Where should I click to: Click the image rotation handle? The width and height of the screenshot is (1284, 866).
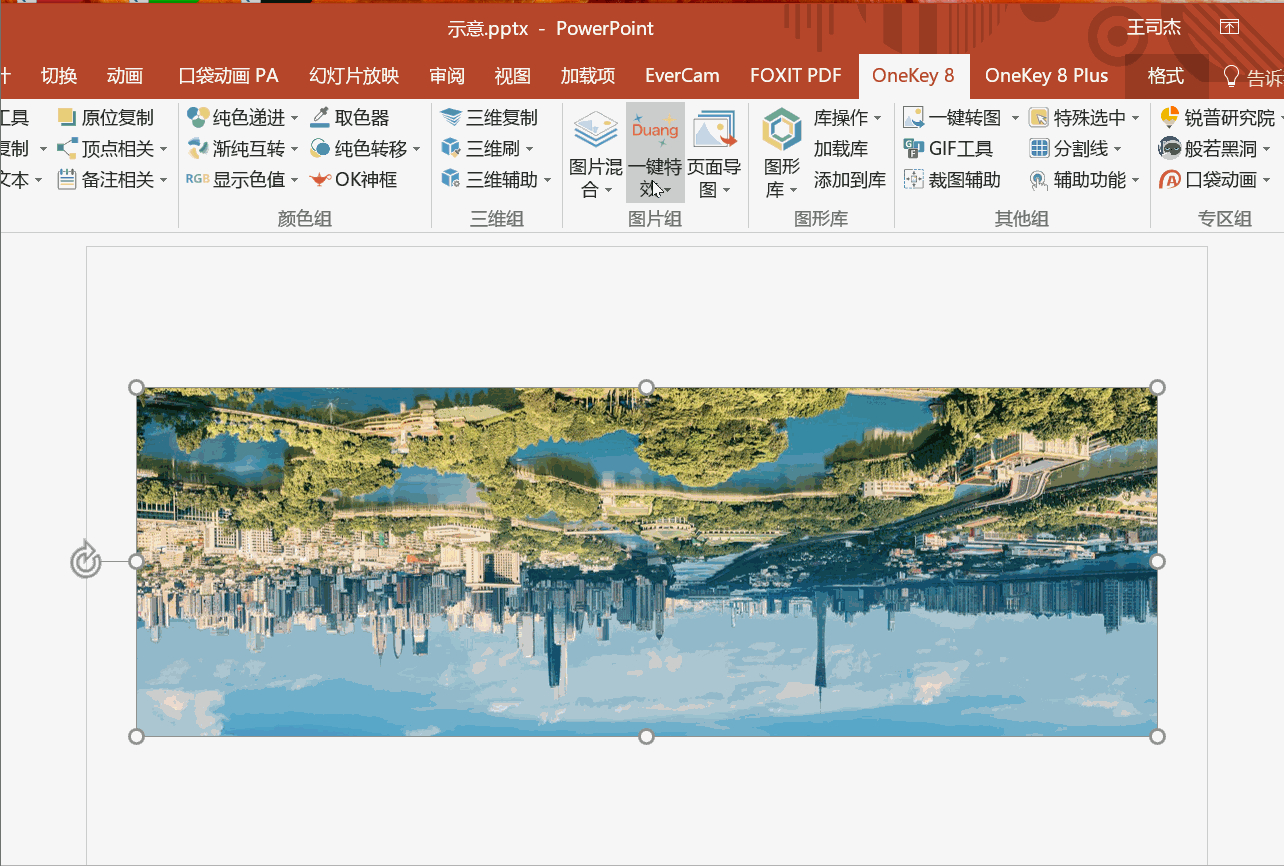click(86, 561)
